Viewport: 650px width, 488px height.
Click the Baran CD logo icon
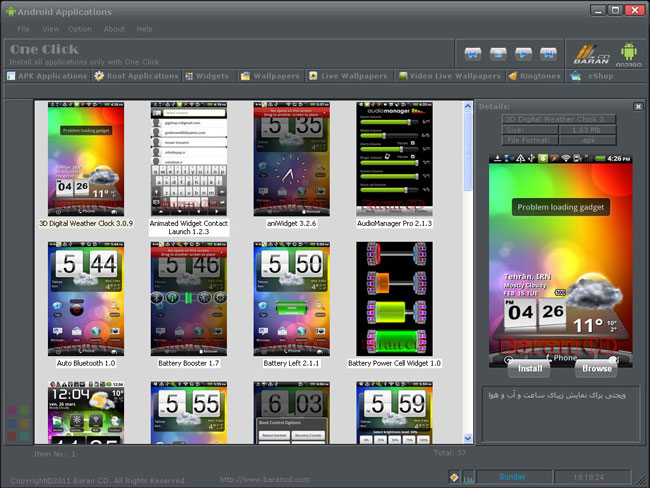[592, 54]
